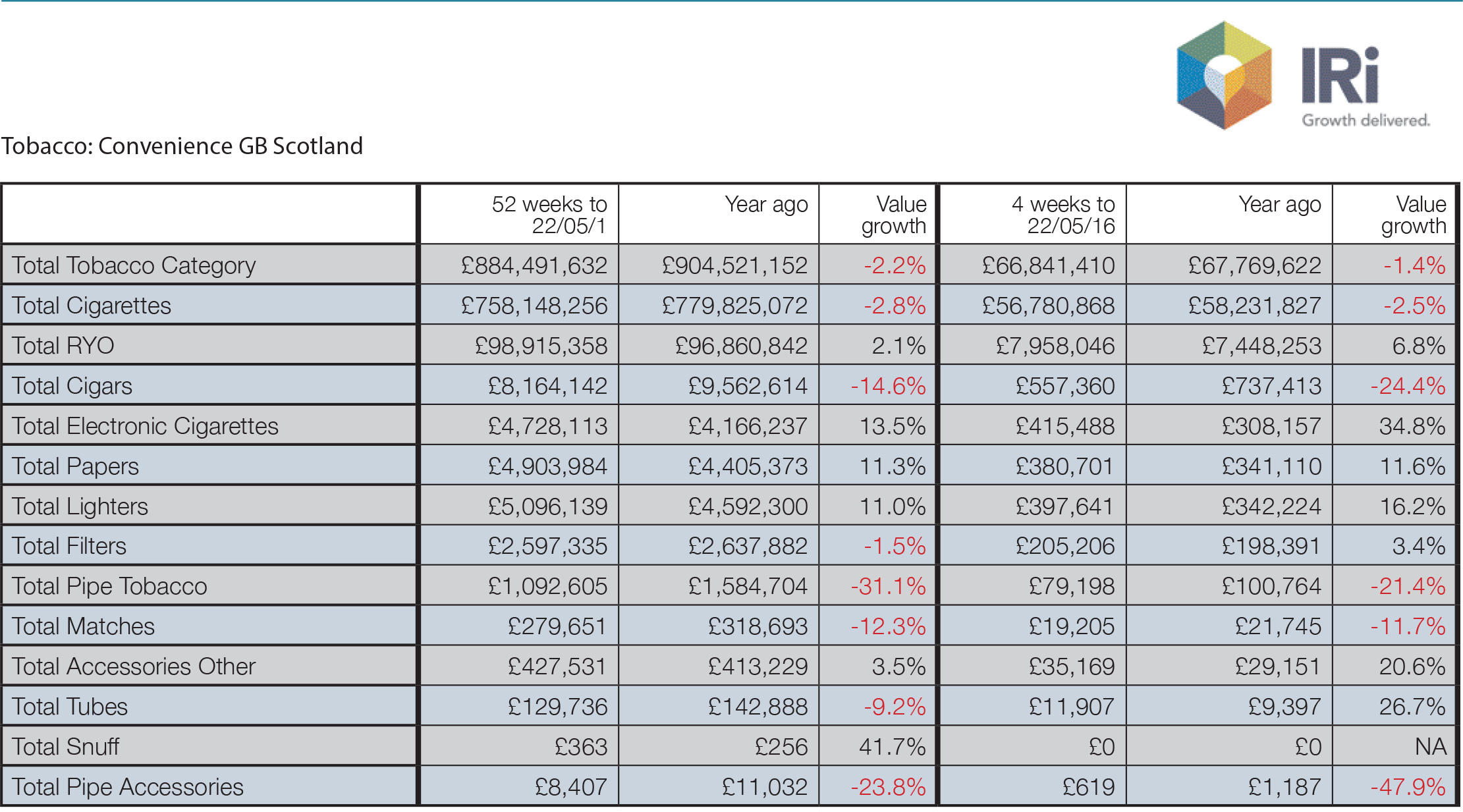This screenshot has width=1463, height=812.
Task: Select the -47.9% growth cell
Action: click(x=1408, y=787)
